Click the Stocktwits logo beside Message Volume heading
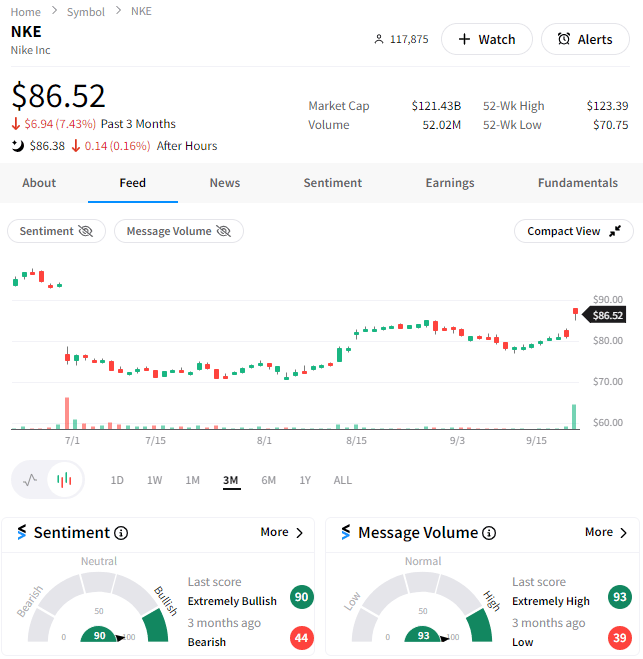643x659 pixels. pos(346,532)
